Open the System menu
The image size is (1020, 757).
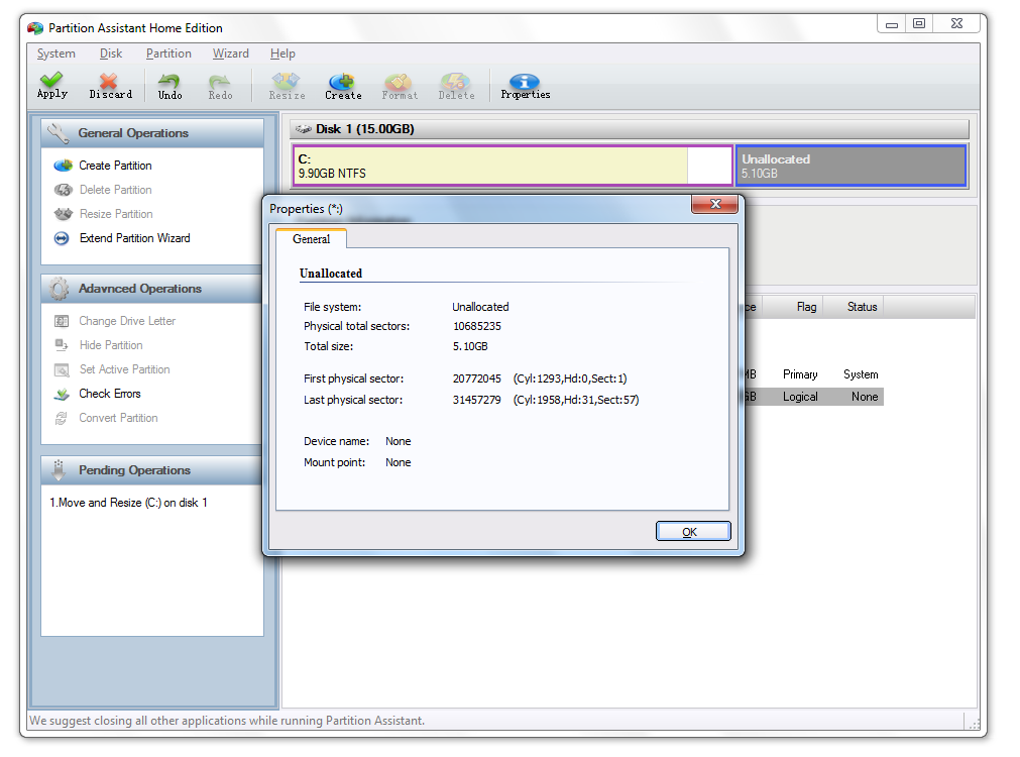click(x=56, y=53)
